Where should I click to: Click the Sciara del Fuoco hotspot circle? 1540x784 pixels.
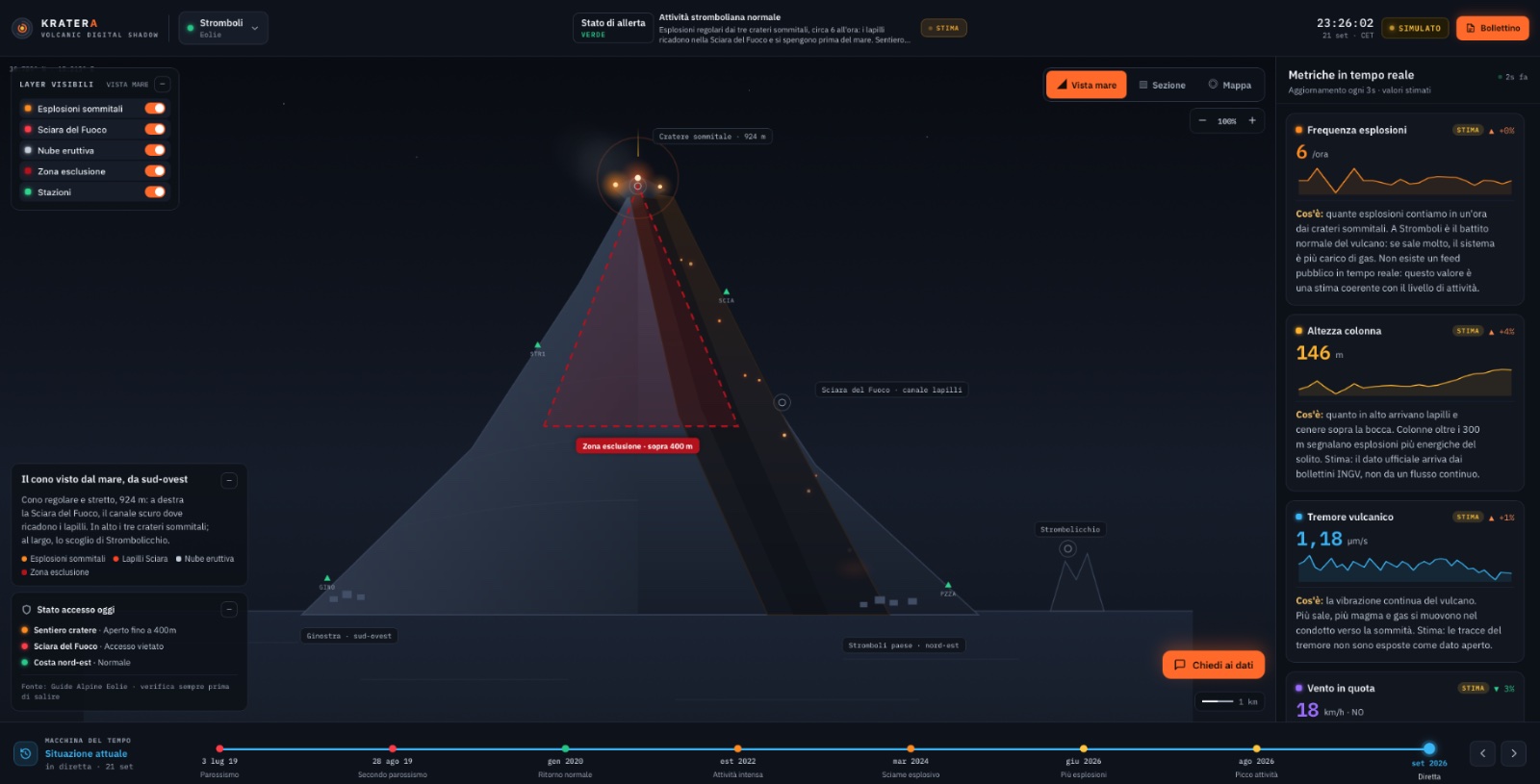pos(783,402)
